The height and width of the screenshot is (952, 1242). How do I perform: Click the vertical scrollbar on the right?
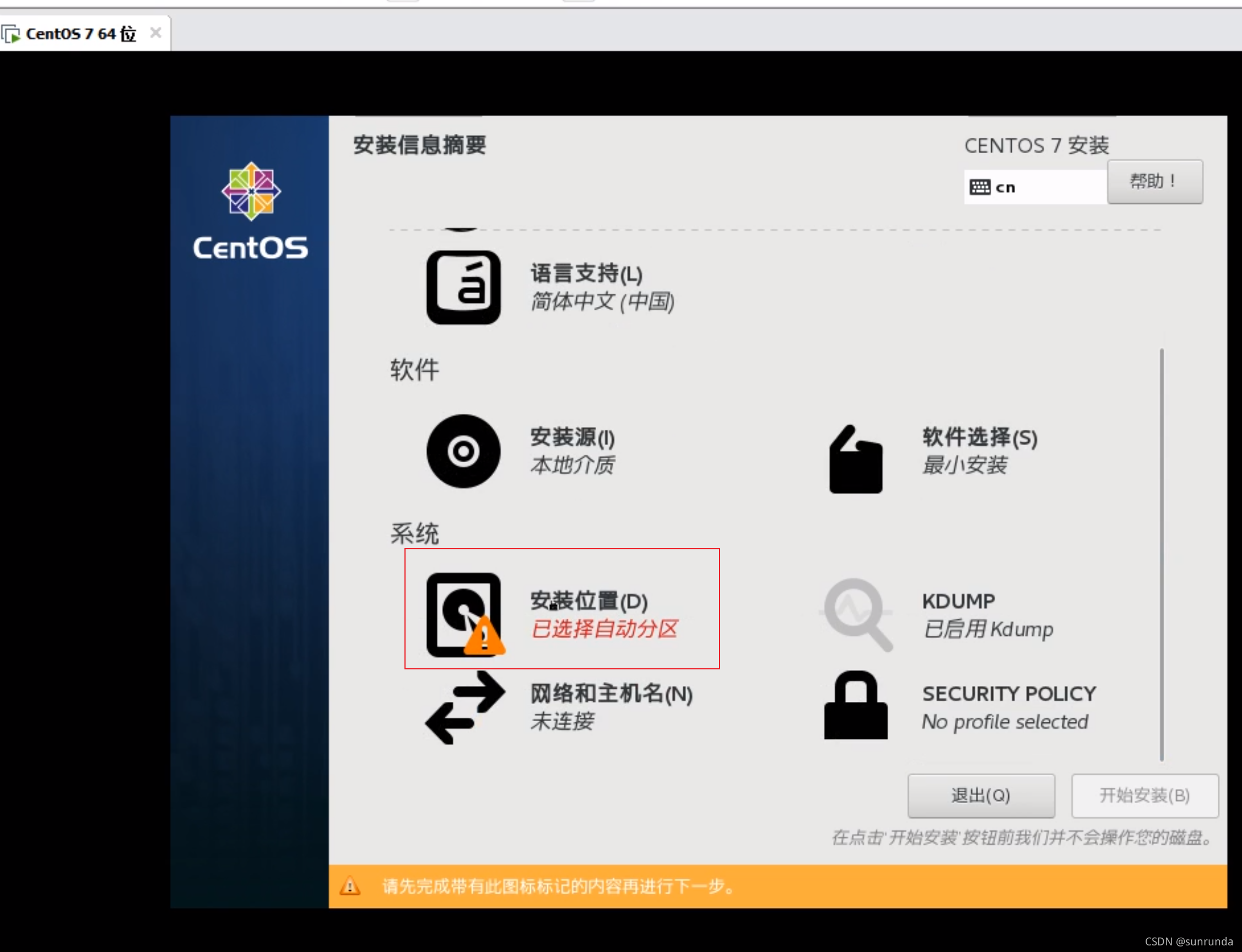(x=1161, y=554)
